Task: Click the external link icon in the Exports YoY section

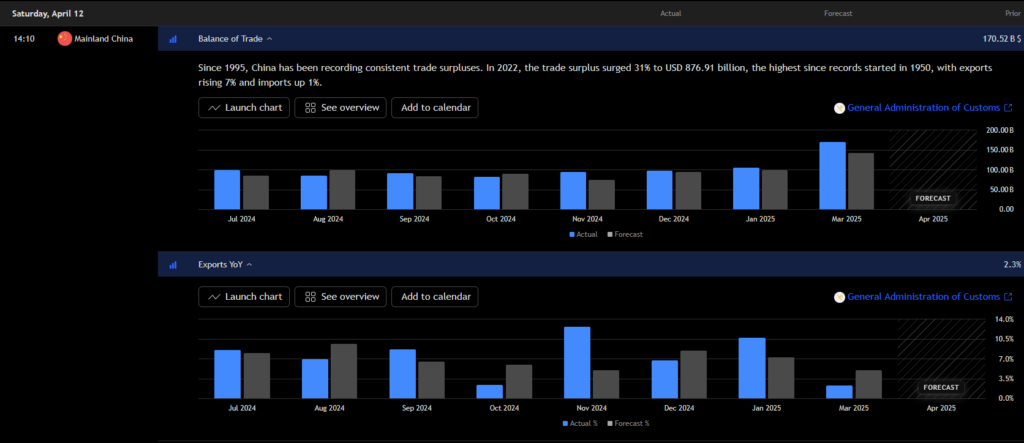Action: click(1008, 297)
